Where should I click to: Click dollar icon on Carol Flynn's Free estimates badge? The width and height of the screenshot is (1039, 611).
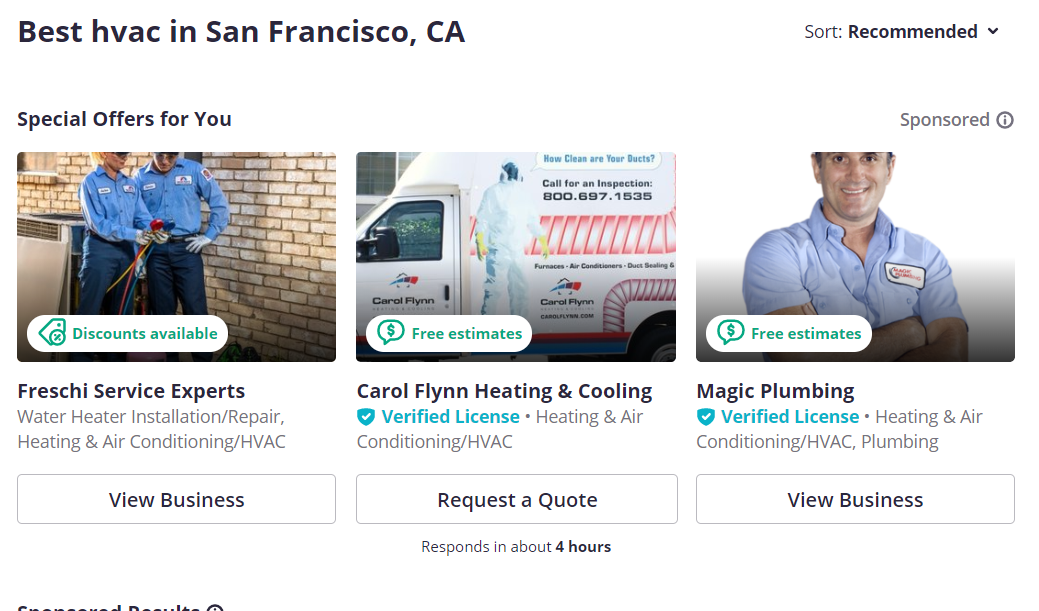pyautogui.click(x=391, y=333)
